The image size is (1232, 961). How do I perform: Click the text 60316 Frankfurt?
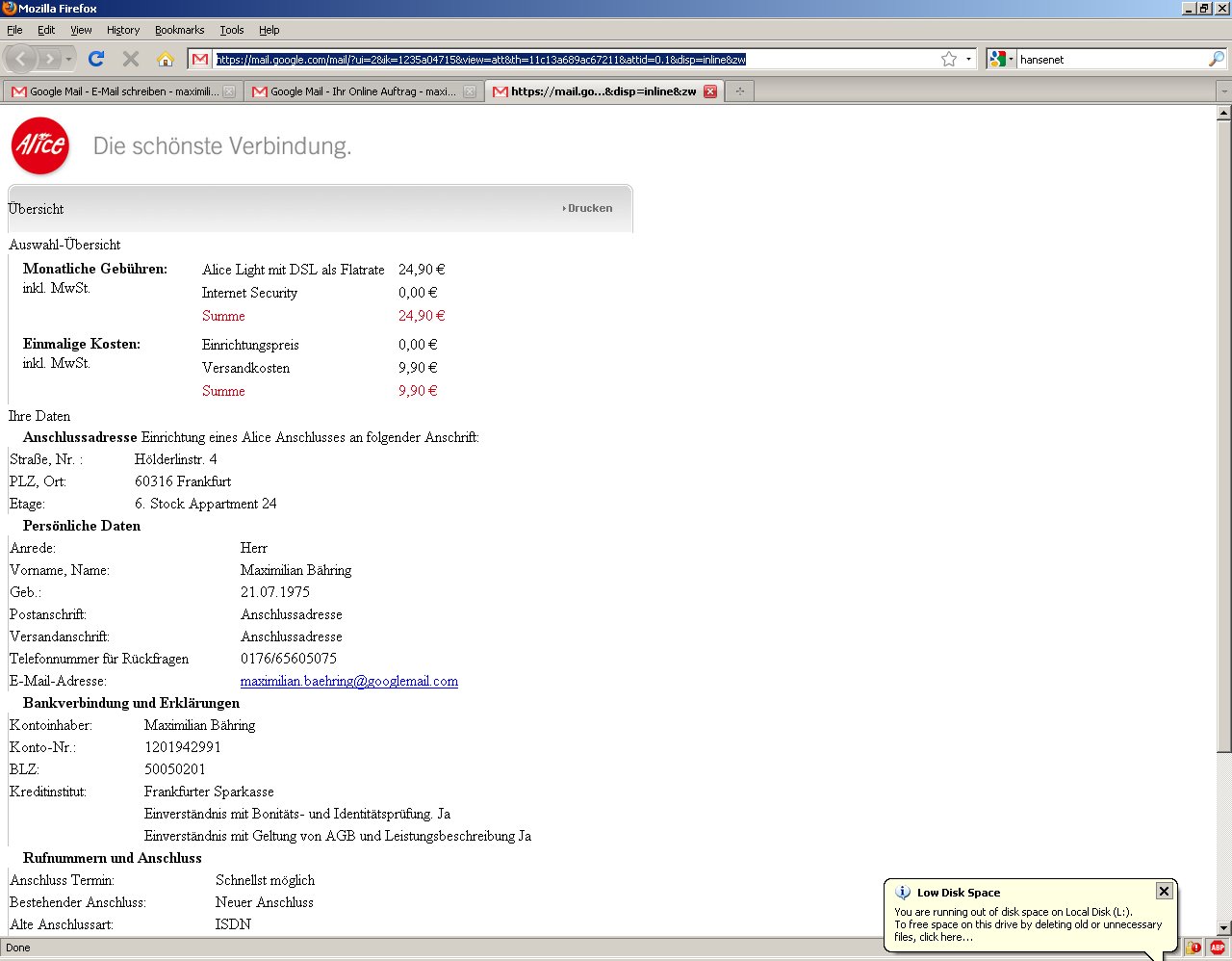[183, 481]
